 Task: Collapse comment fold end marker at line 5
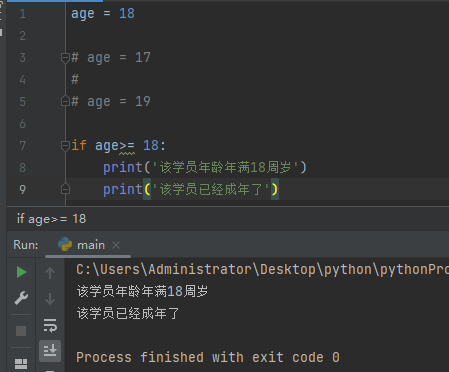(65, 101)
